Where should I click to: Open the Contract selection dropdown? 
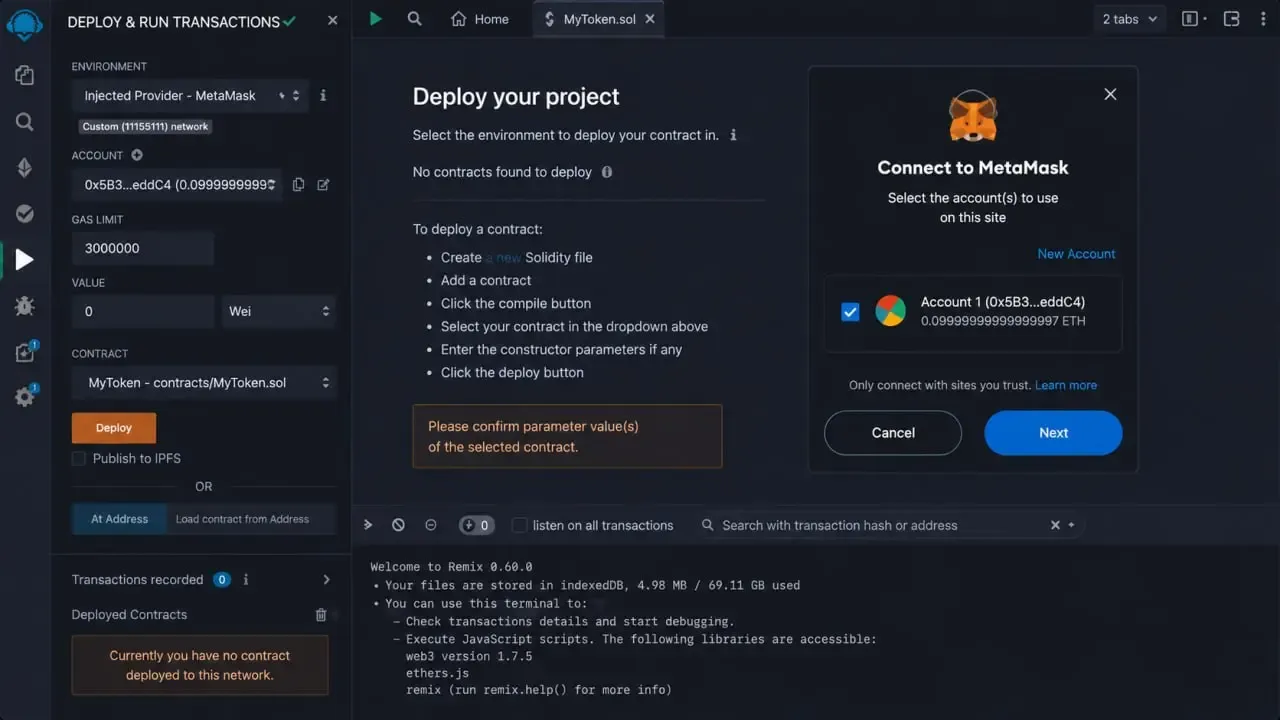204,382
